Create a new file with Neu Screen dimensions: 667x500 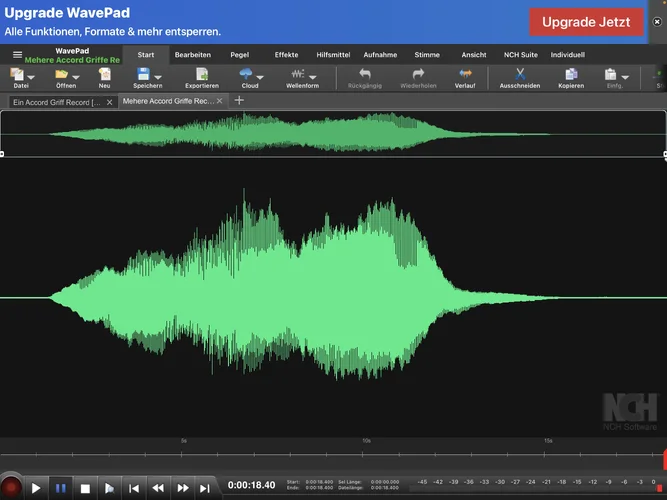(104, 75)
